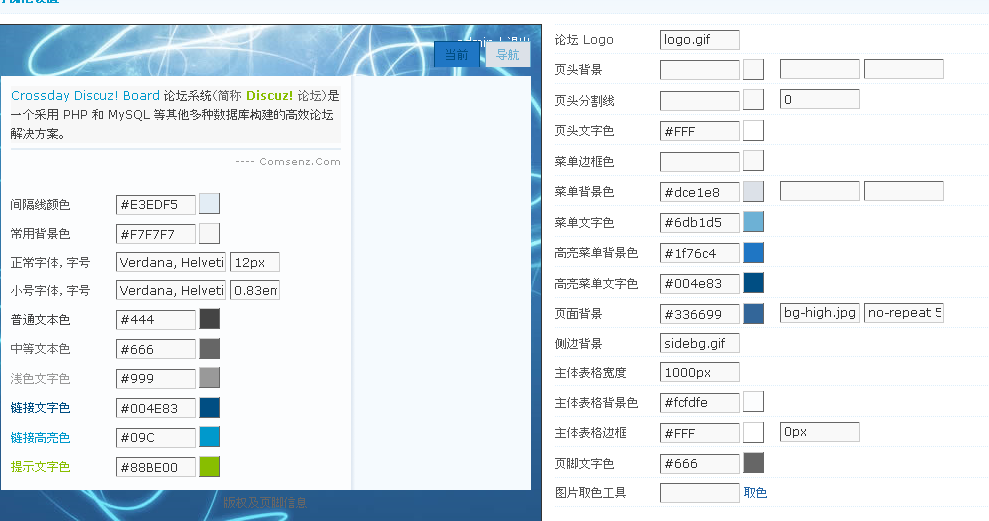
Task: Edit the no-repeat background option field
Action: point(904,313)
